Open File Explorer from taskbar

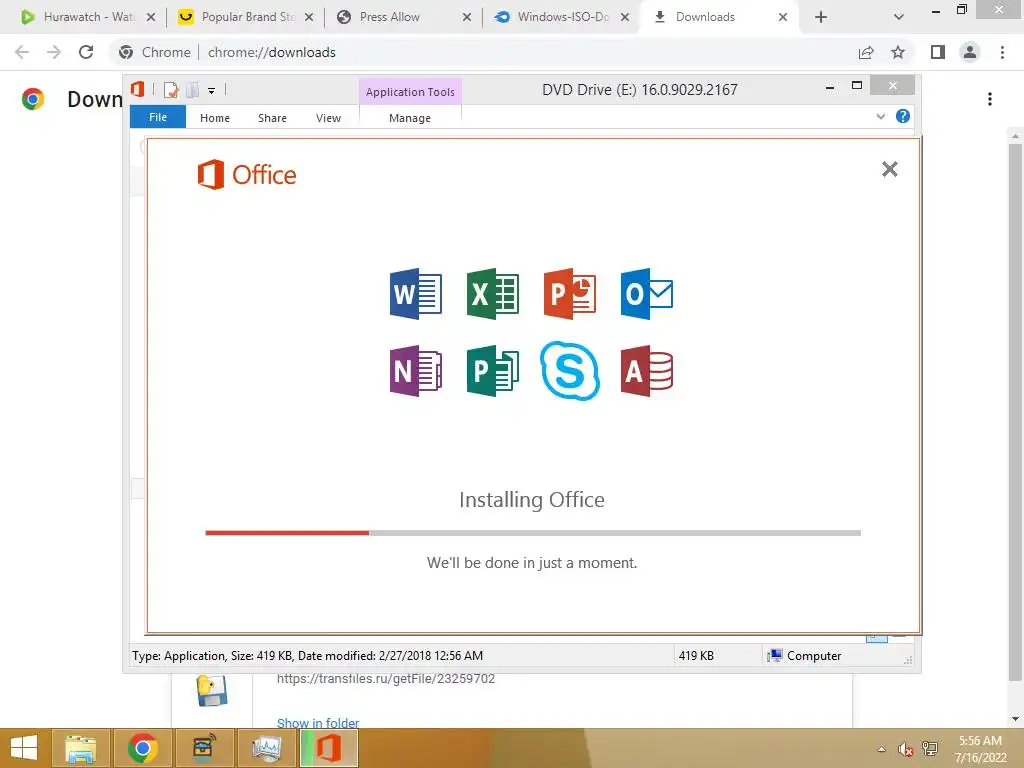(81, 748)
